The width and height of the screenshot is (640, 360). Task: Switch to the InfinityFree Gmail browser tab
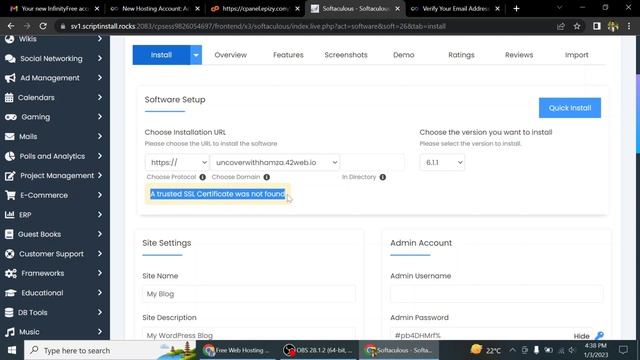(54, 9)
